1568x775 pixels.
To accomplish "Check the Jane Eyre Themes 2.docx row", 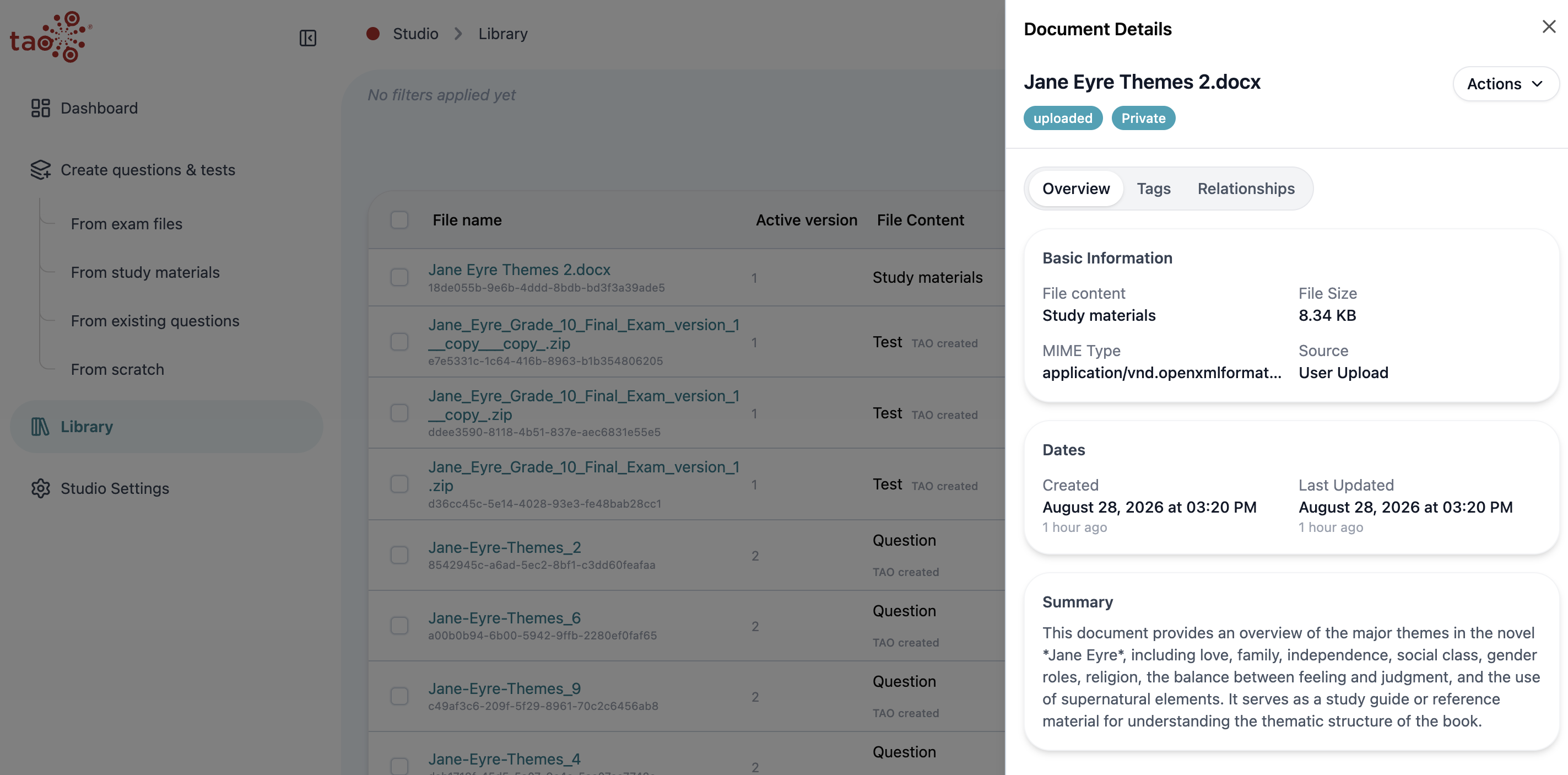I will coord(399,278).
